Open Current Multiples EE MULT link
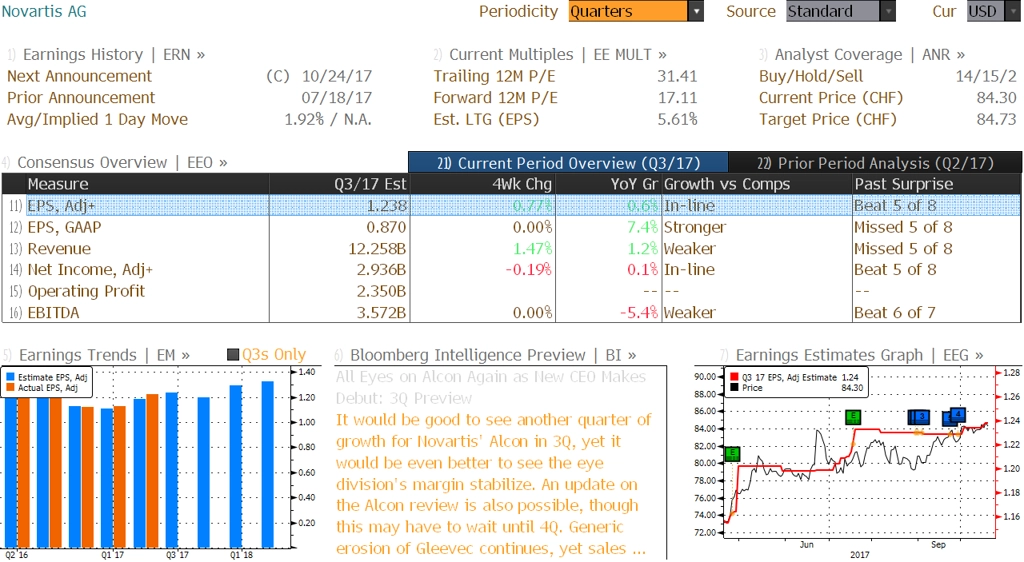 [x=558, y=54]
